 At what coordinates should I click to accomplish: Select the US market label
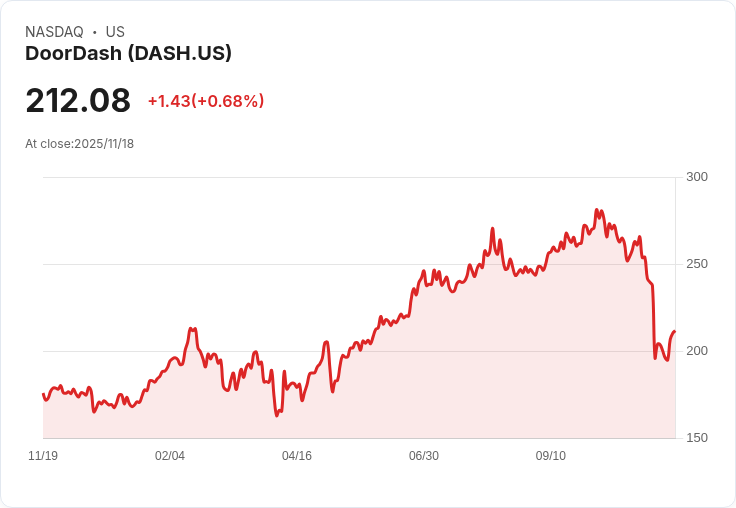(x=115, y=32)
